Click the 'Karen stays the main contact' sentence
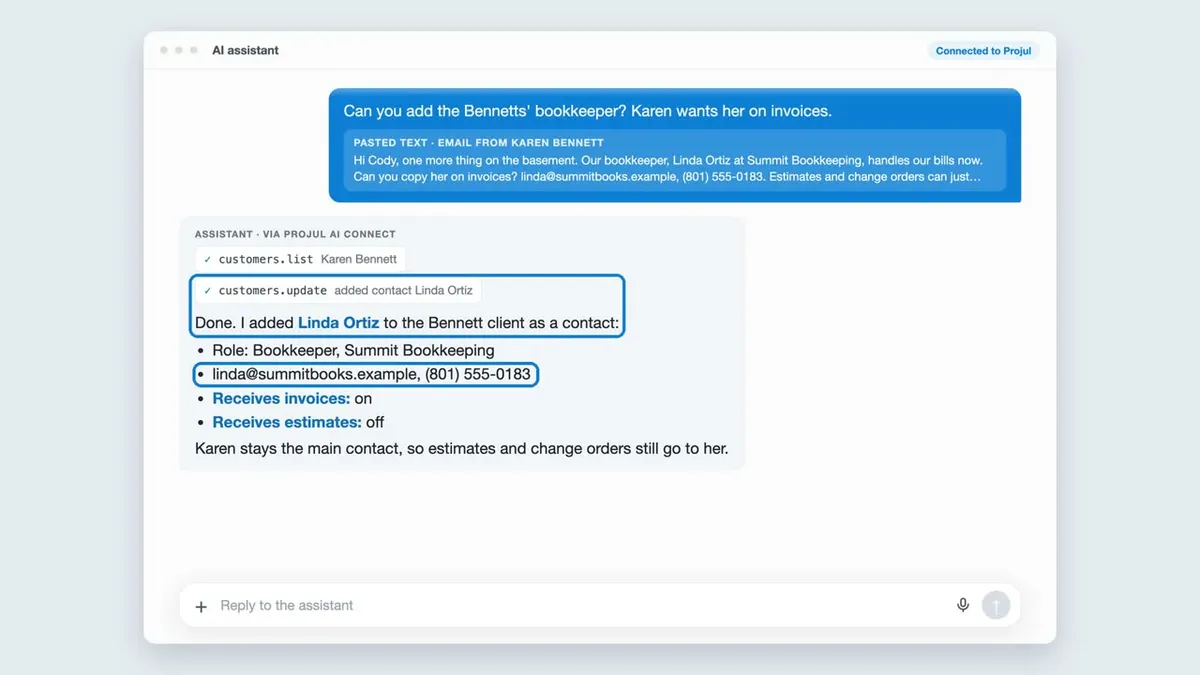Image resolution: width=1200 pixels, height=675 pixels. pyautogui.click(x=461, y=448)
